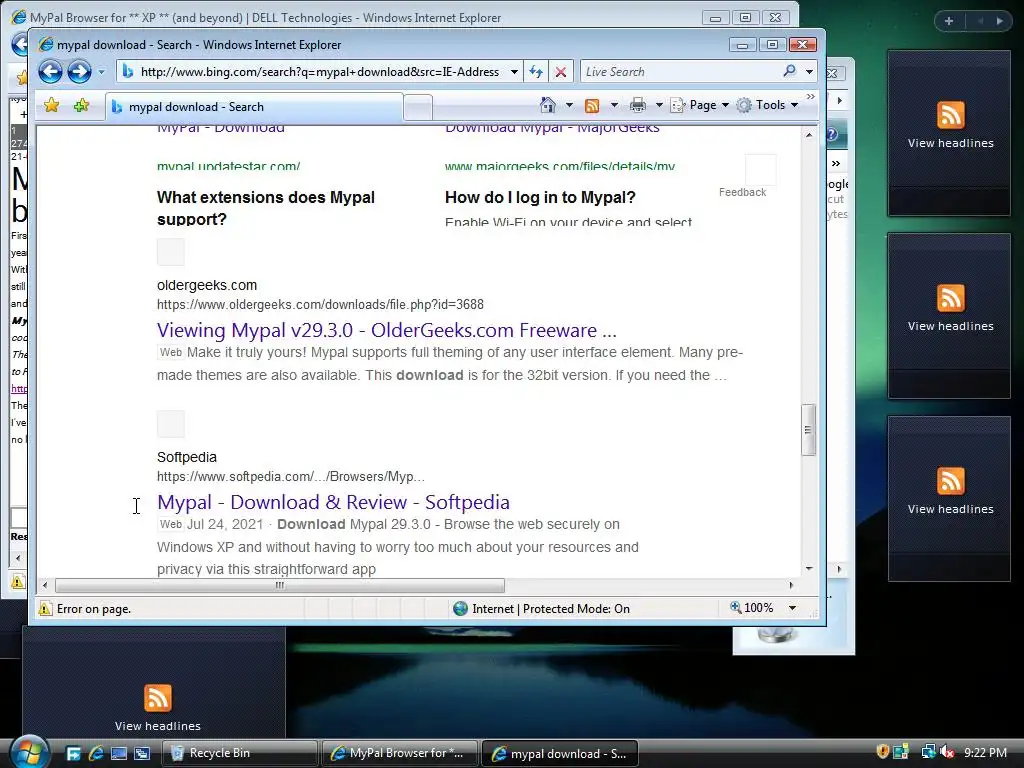Click top View headlines sidebar gadget
Image resolution: width=1024 pixels, height=768 pixels.
(x=950, y=133)
